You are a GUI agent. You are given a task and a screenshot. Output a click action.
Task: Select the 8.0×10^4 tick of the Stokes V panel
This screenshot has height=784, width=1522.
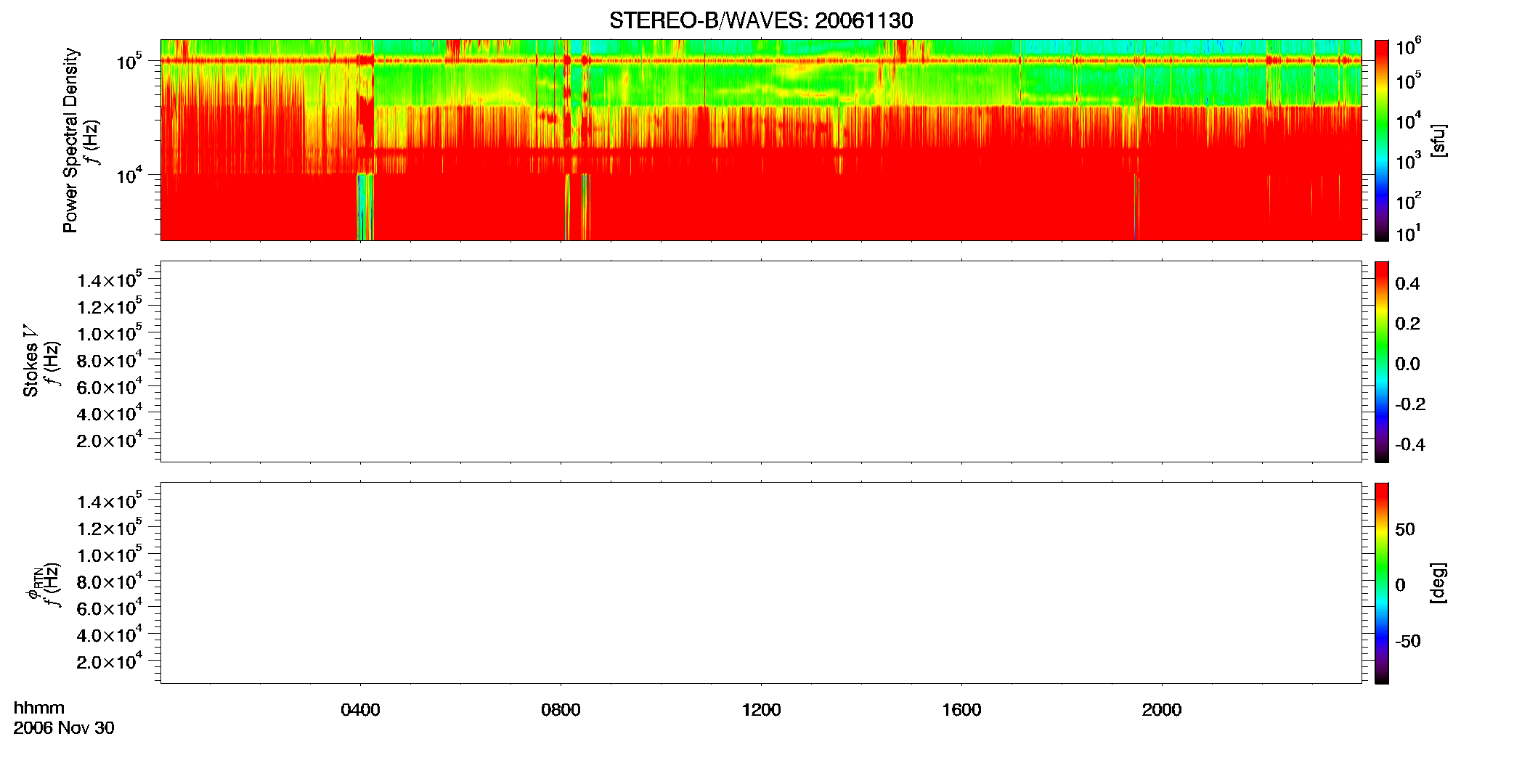(110, 359)
